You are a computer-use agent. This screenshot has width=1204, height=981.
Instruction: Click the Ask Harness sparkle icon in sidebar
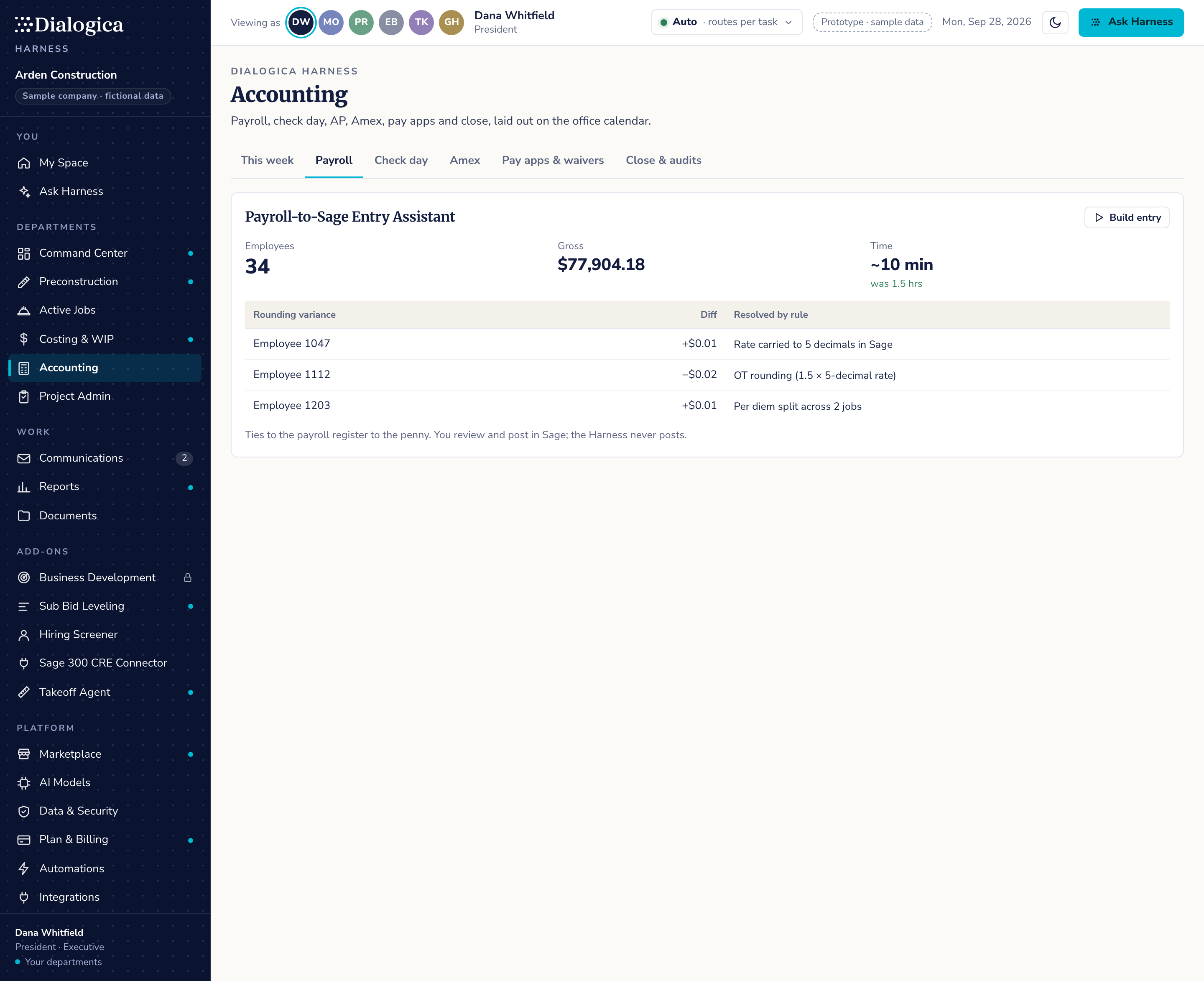24,192
